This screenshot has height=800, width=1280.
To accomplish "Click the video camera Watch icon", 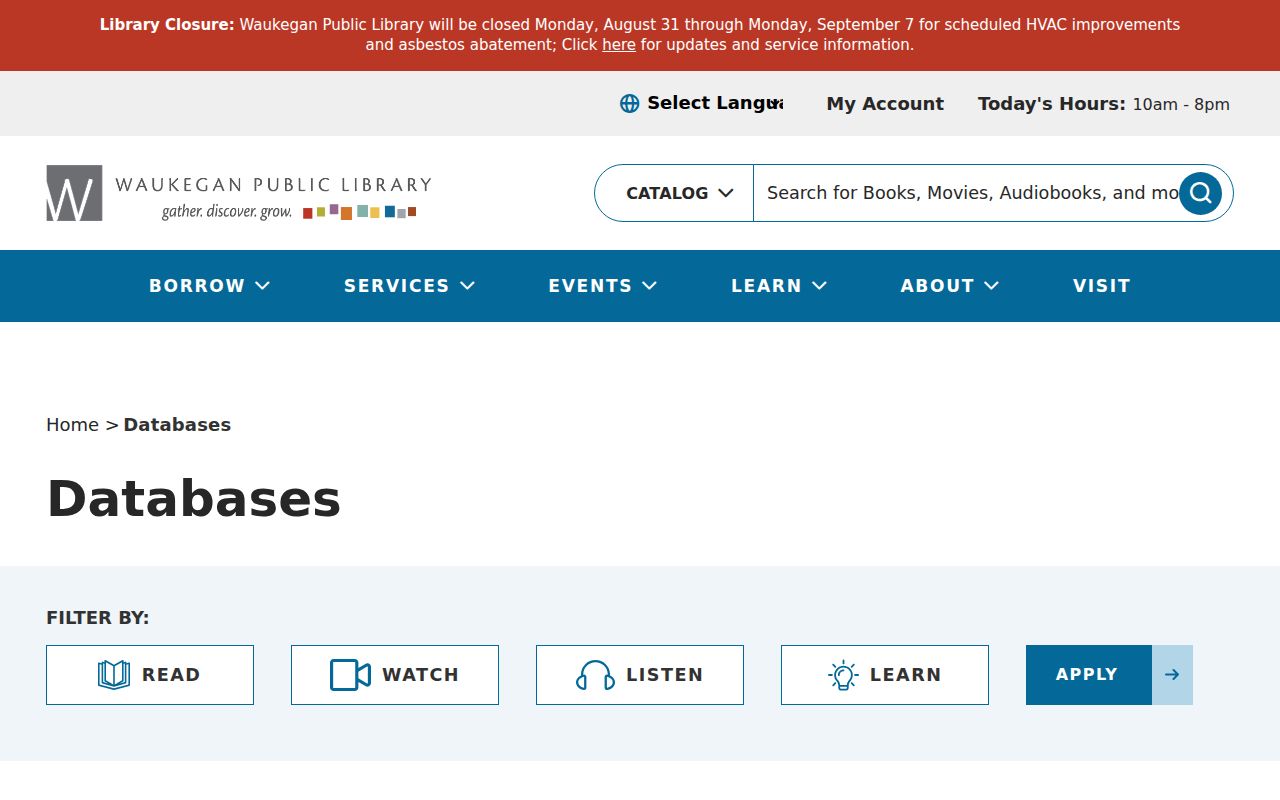I will pyautogui.click(x=350, y=675).
